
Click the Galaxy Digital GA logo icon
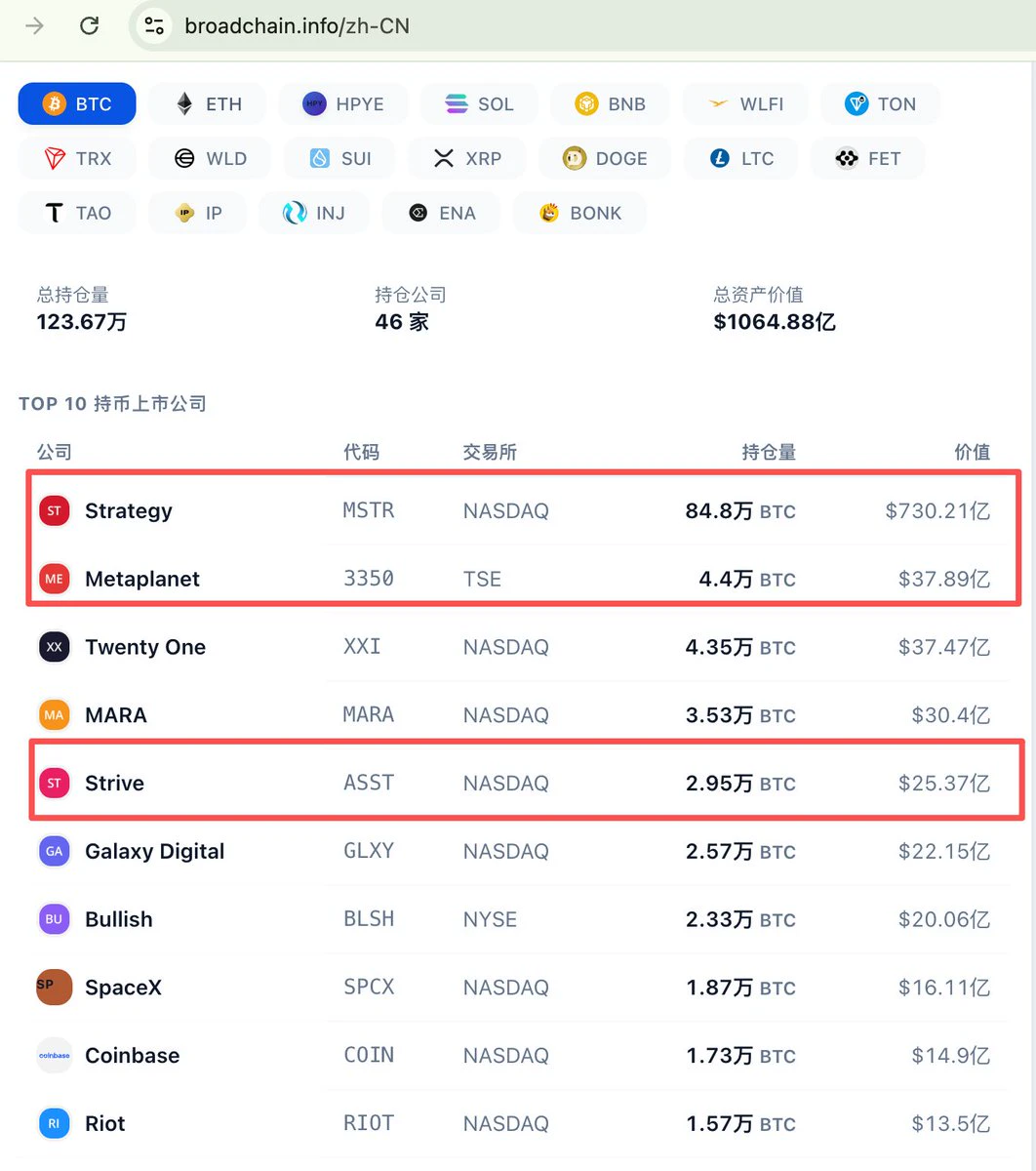[x=54, y=851]
